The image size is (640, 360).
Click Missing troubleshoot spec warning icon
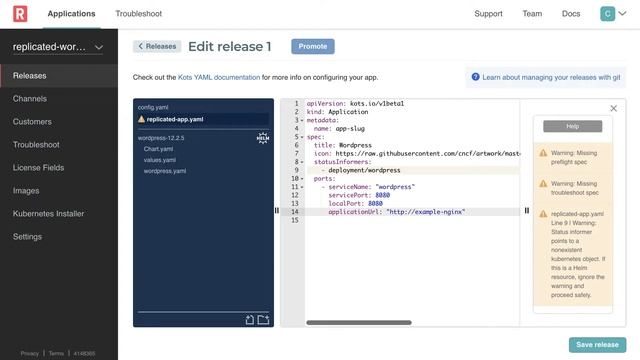(x=543, y=184)
